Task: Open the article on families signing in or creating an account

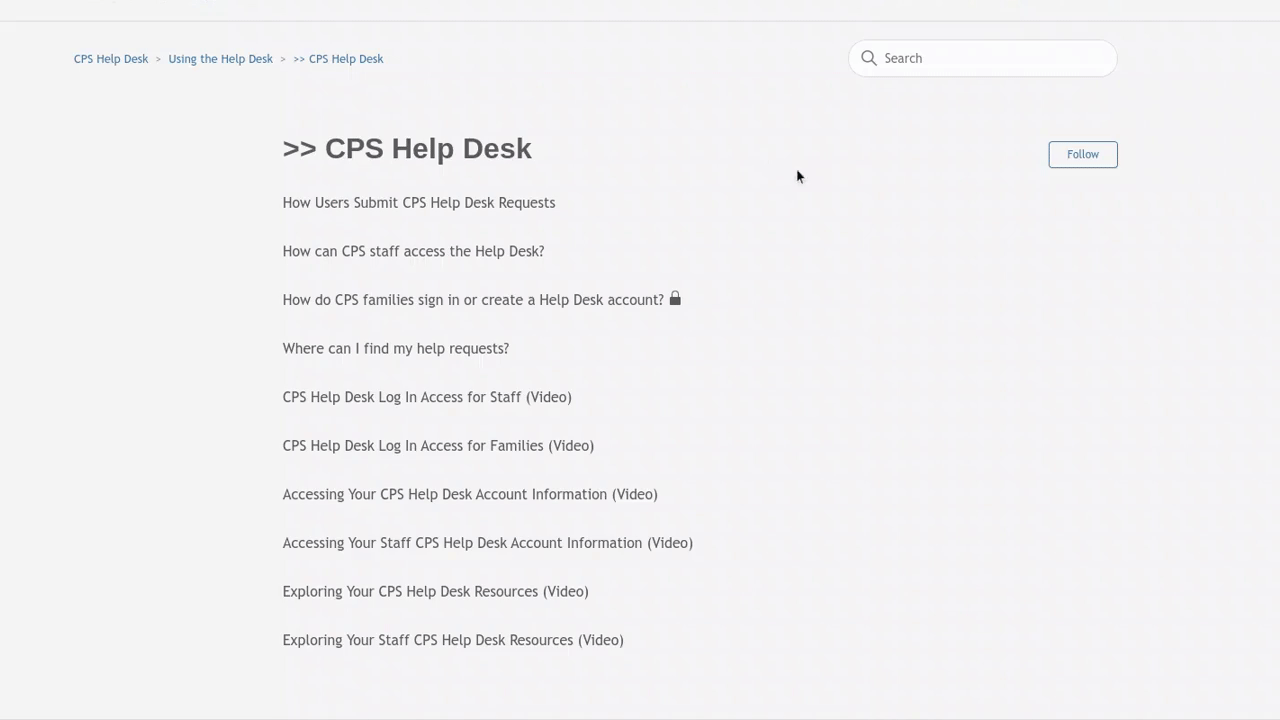Action: pyautogui.click(x=473, y=300)
